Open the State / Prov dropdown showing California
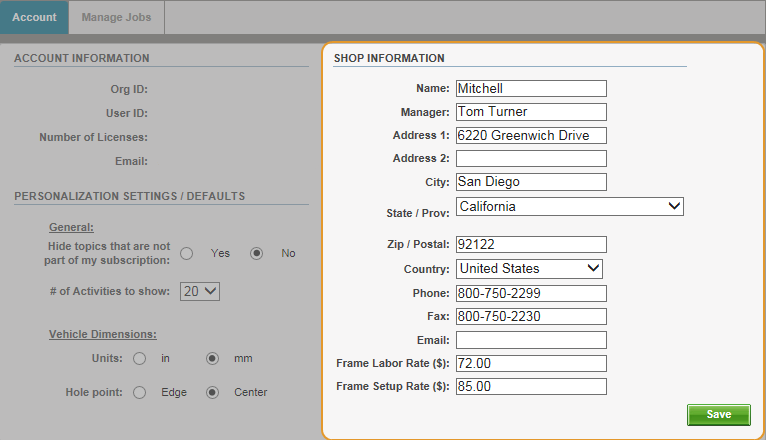This screenshot has width=766, height=440. pos(570,207)
